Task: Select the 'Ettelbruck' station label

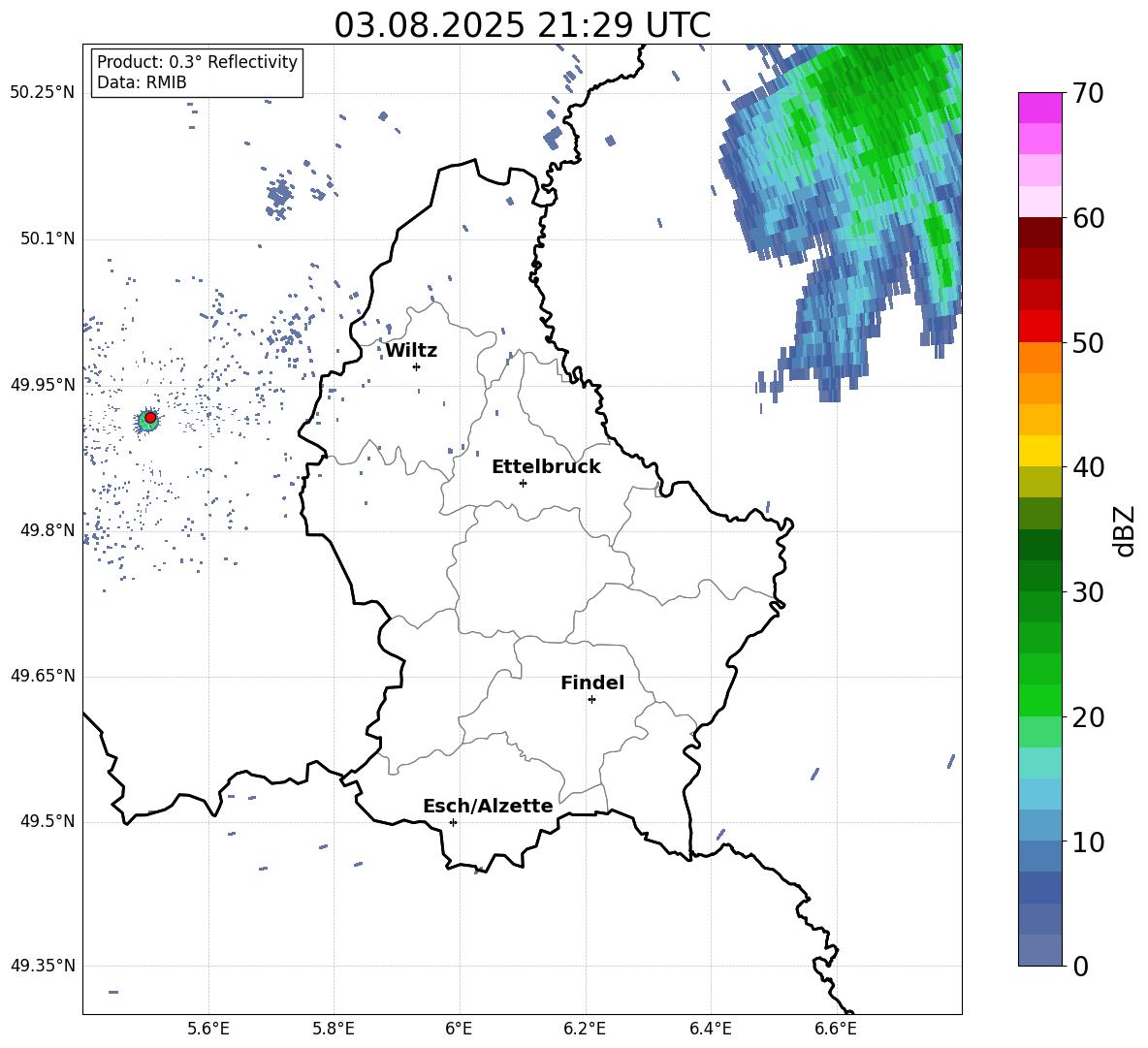Action: pyautogui.click(x=546, y=467)
